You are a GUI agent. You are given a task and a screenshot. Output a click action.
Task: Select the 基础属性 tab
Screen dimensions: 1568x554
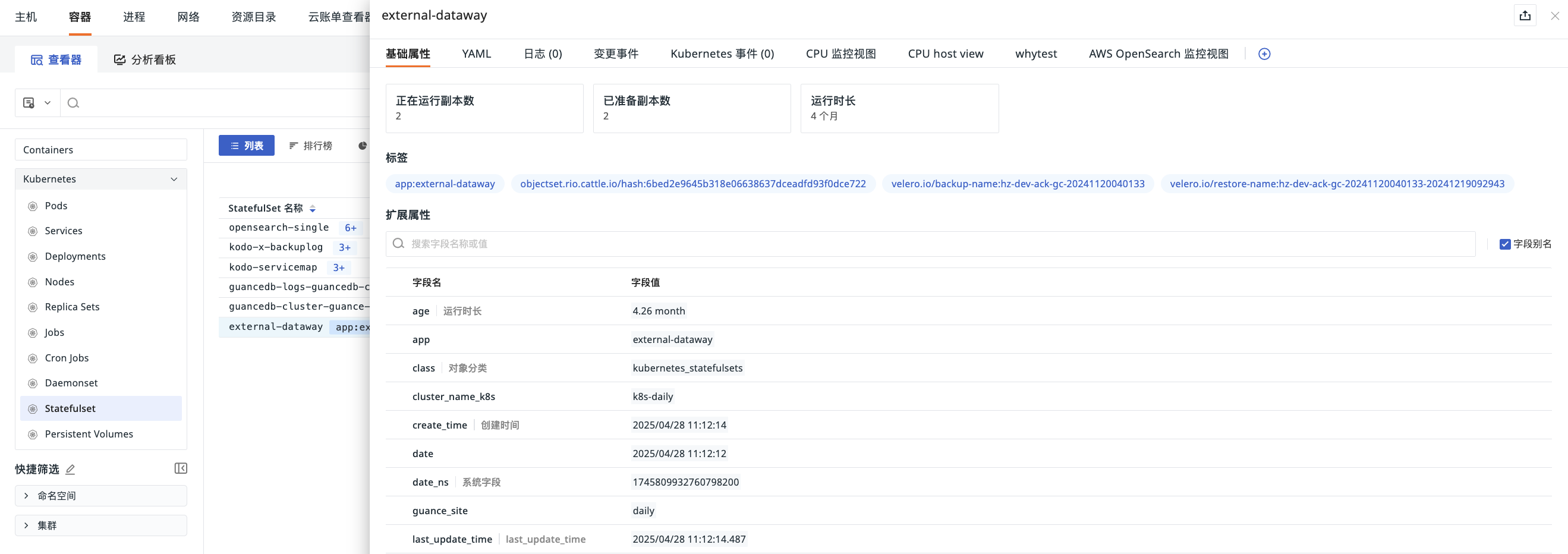(x=408, y=53)
